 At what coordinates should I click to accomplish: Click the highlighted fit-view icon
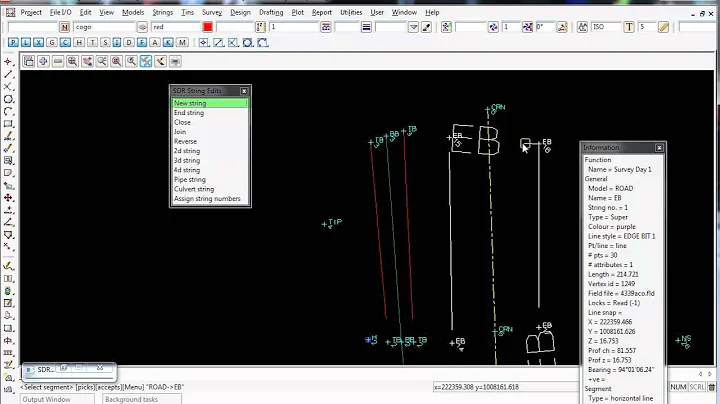tap(146, 61)
